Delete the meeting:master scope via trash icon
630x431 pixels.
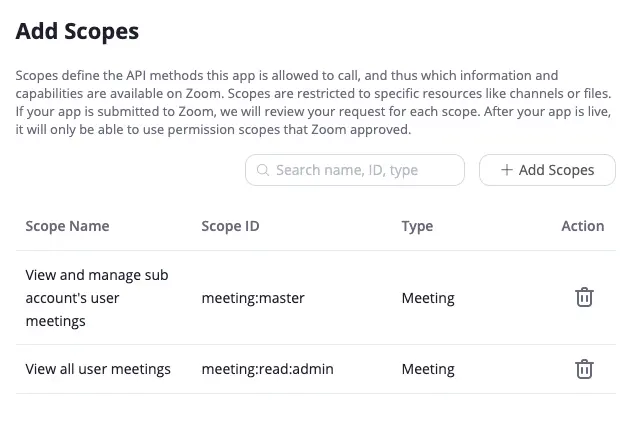tap(584, 297)
